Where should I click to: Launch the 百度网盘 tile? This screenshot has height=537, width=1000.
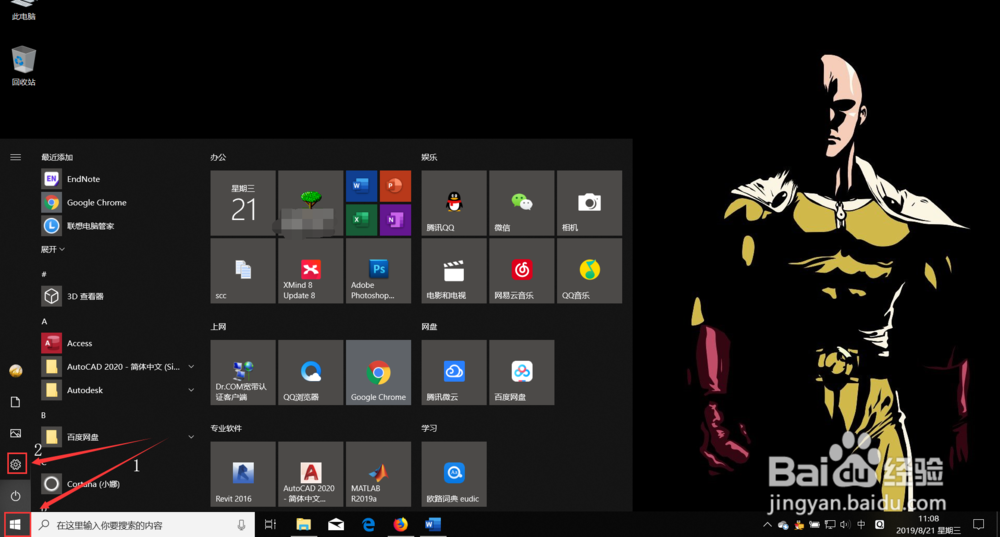[x=521, y=372]
